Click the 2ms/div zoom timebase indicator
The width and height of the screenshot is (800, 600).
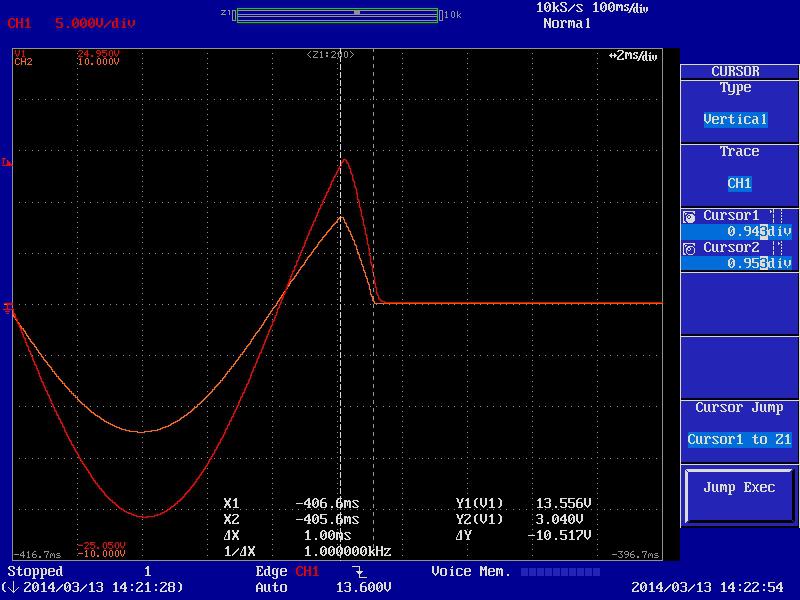pos(633,56)
